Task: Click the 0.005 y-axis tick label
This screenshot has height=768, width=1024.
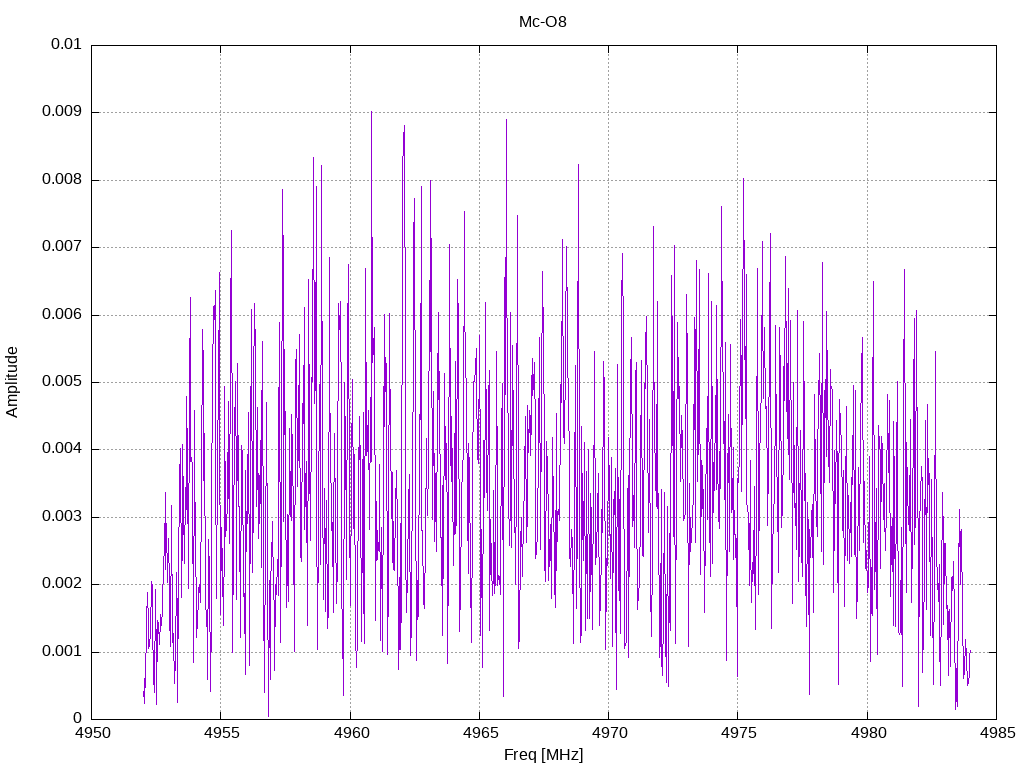Action: [62, 381]
